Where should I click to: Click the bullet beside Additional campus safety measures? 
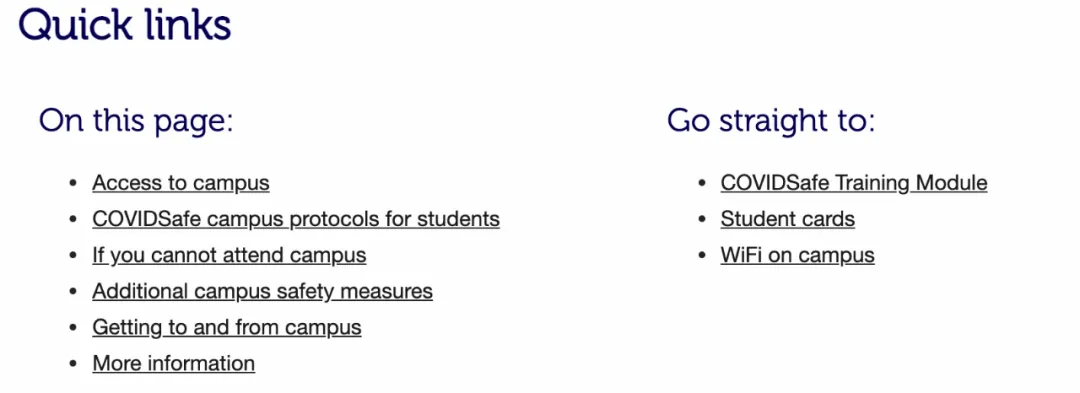click(x=74, y=292)
